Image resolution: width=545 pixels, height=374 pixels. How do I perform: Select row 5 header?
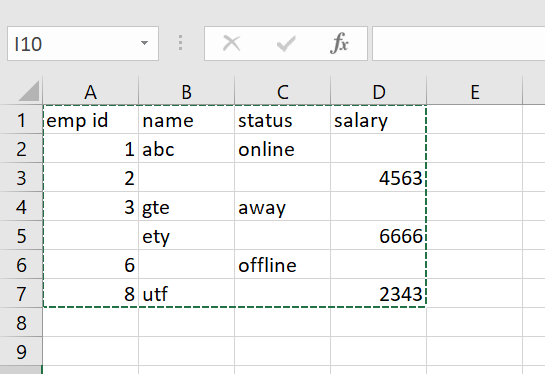coord(21,235)
